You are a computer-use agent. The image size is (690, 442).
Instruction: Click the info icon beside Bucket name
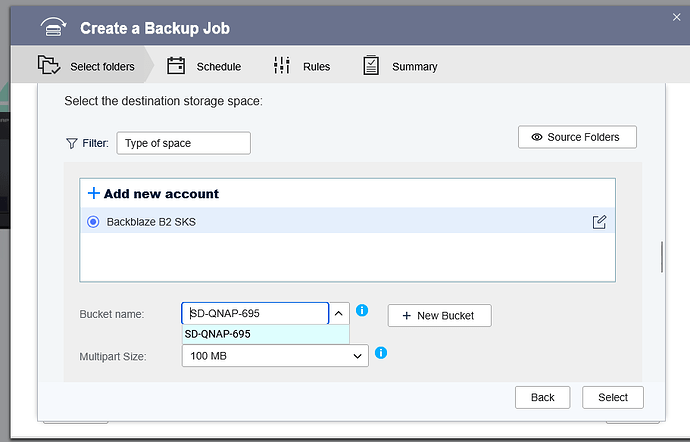[362, 311]
